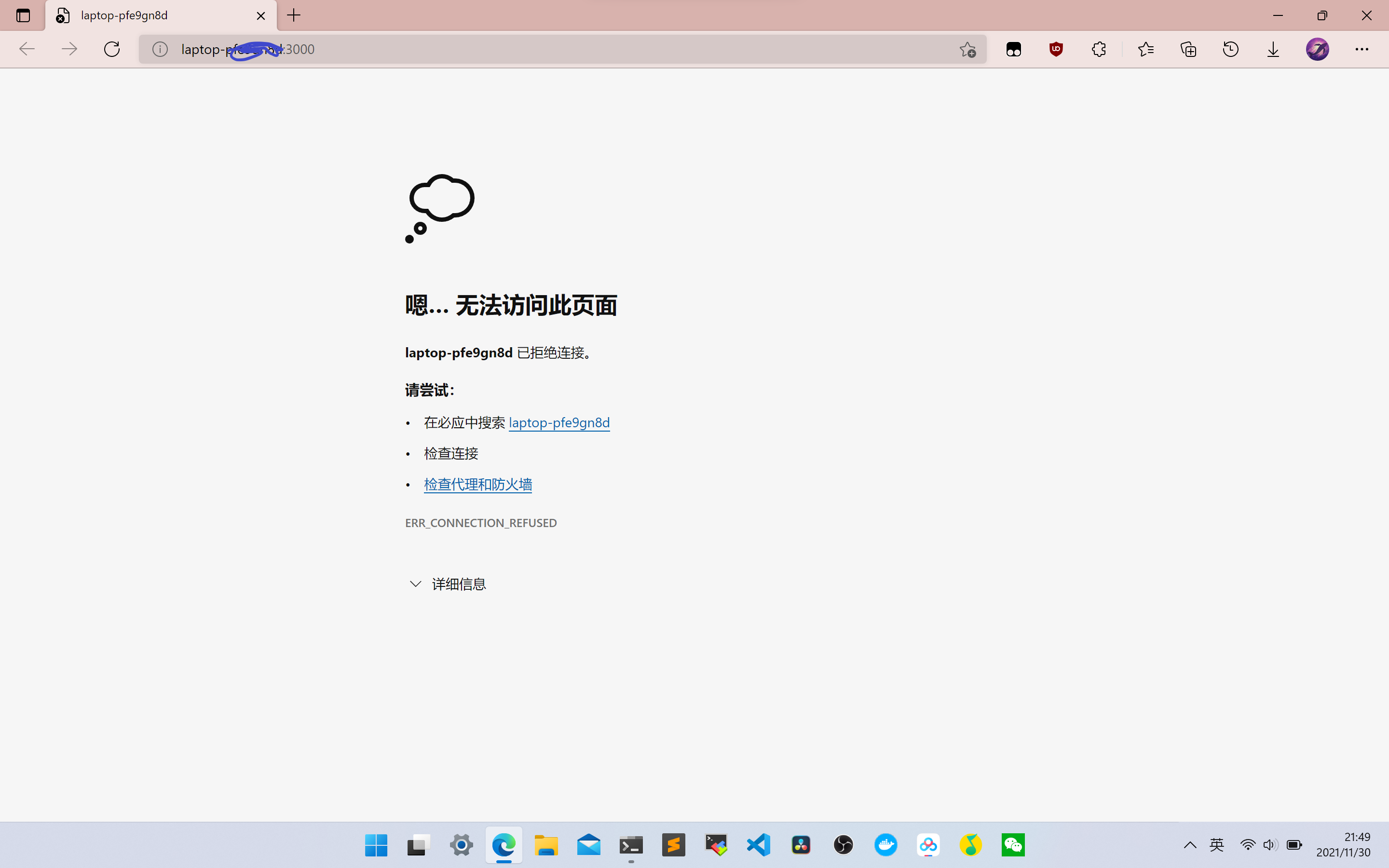The width and height of the screenshot is (1389, 868).
Task: View site information icon in address bar
Action: (160, 49)
